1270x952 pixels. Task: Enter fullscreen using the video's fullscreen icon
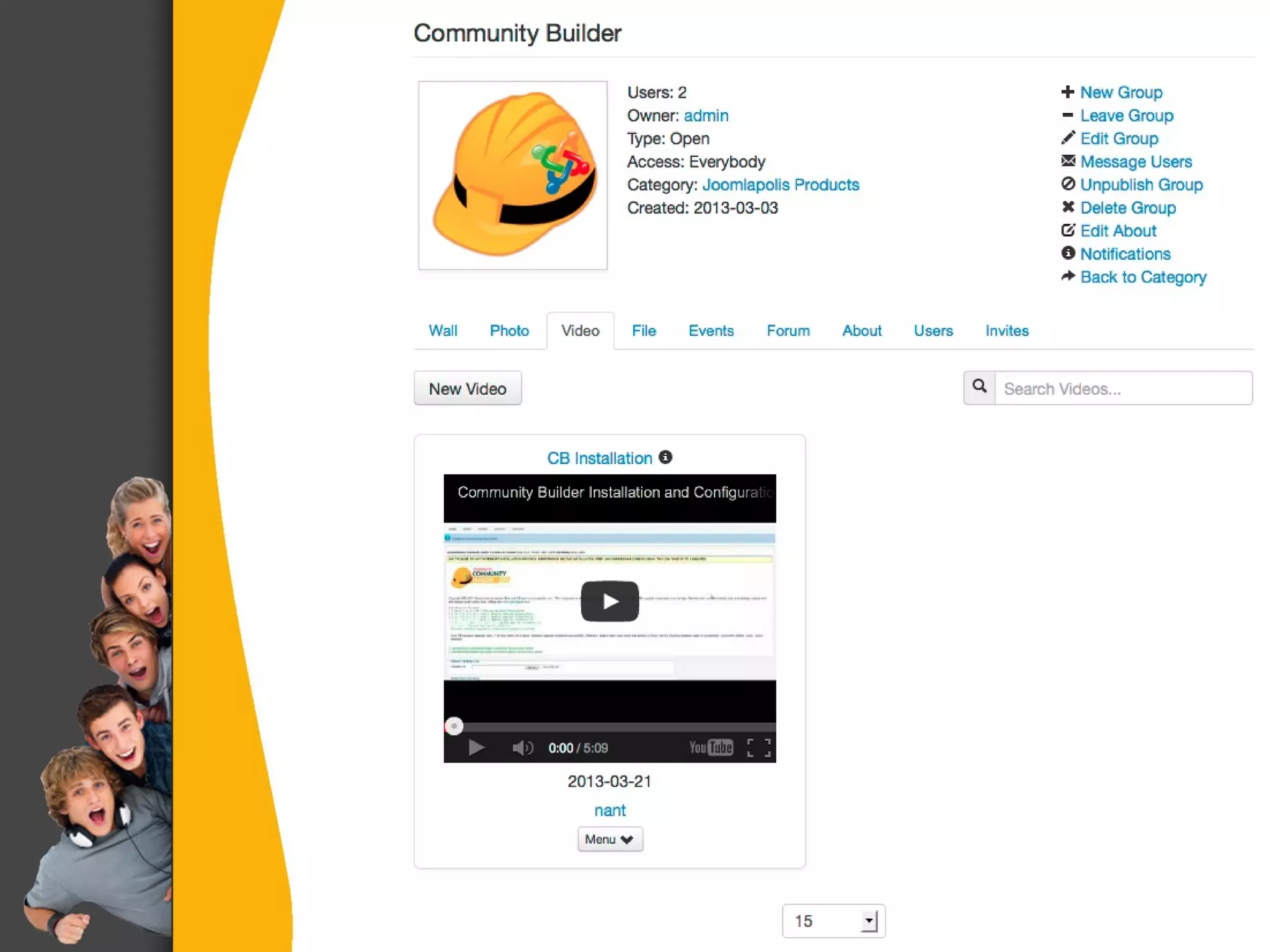(758, 747)
